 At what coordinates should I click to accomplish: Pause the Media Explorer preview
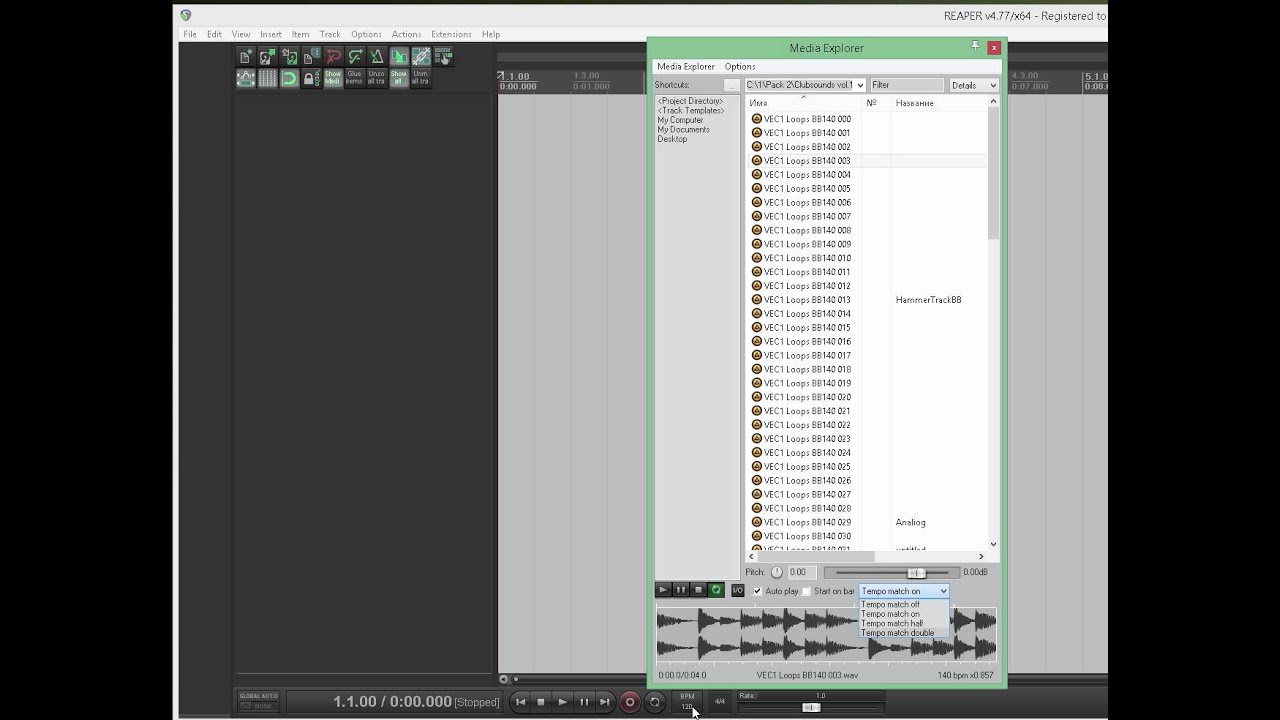[680, 591]
